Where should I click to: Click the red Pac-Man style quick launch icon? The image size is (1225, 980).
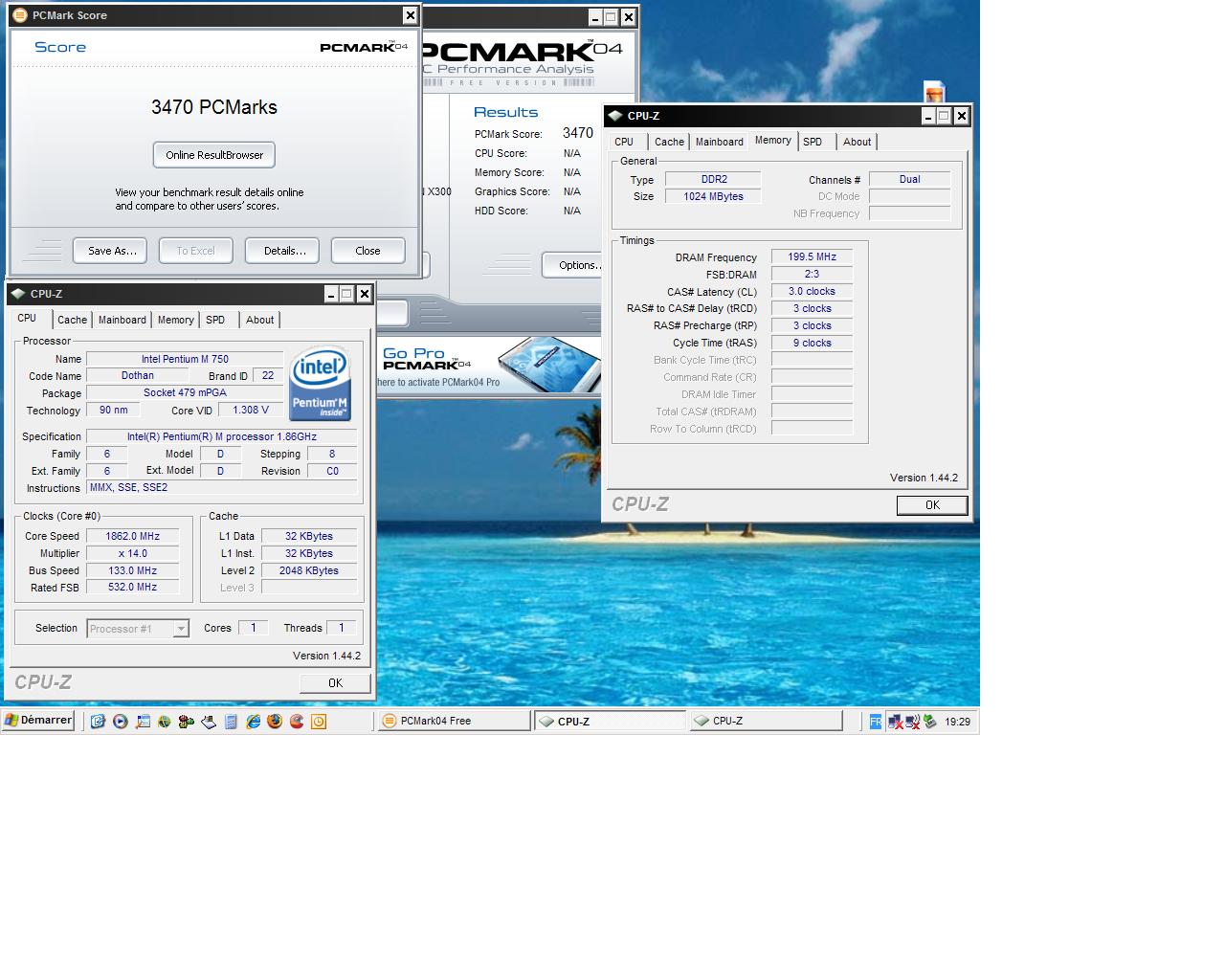tap(297, 722)
